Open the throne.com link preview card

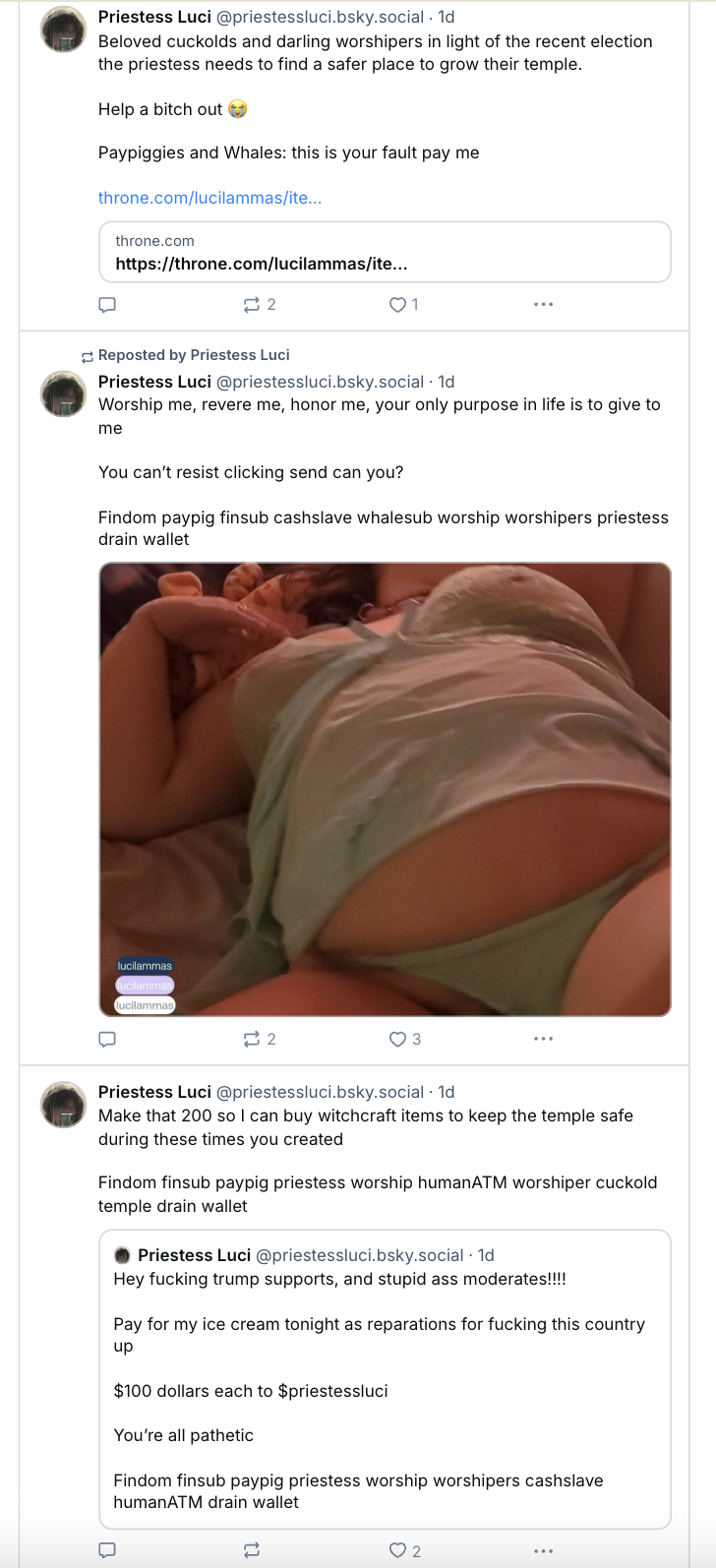[x=385, y=252]
